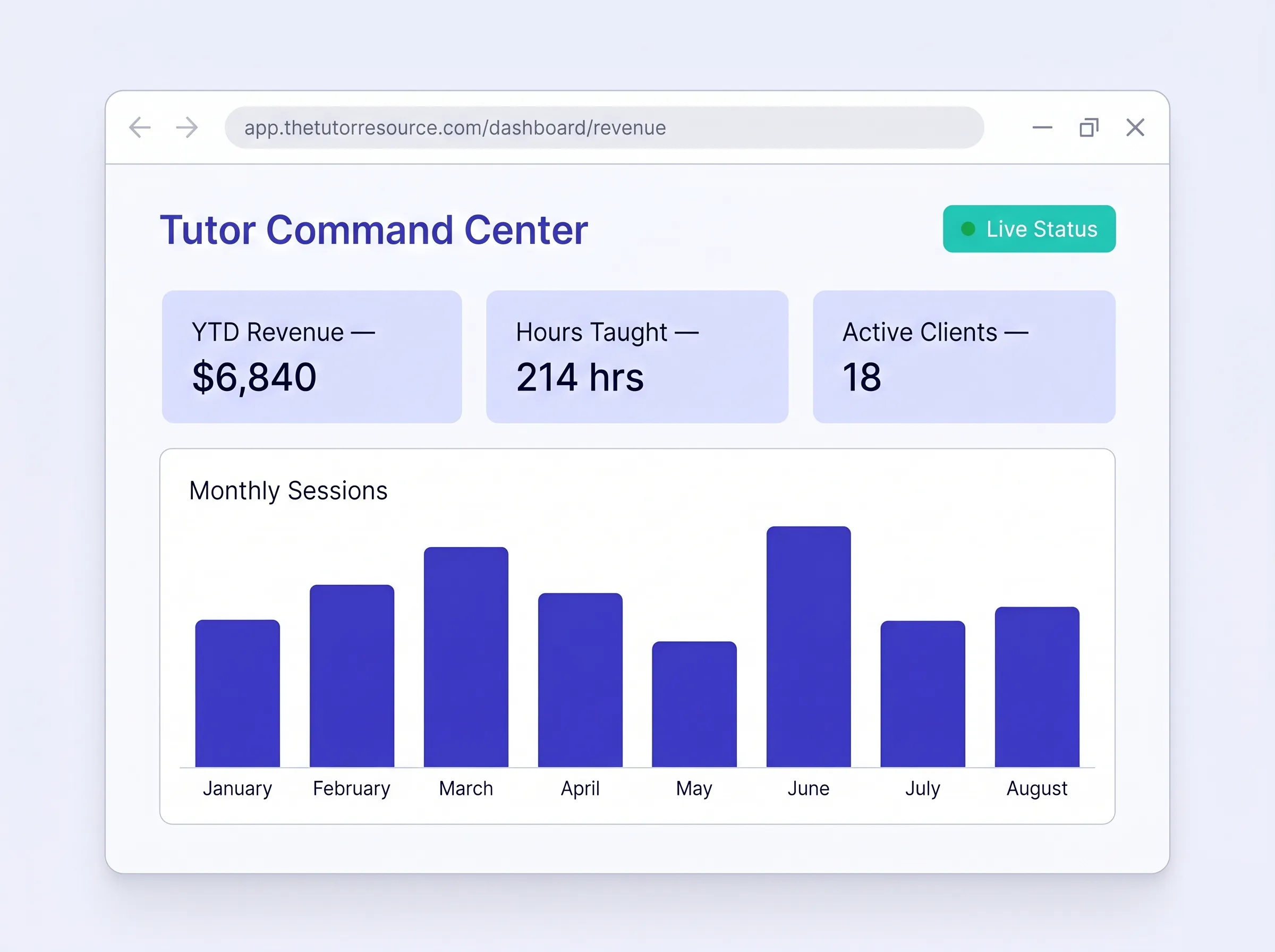Click the $6,840 revenue value
This screenshot has height=952, width=1275.
point(254,378)
